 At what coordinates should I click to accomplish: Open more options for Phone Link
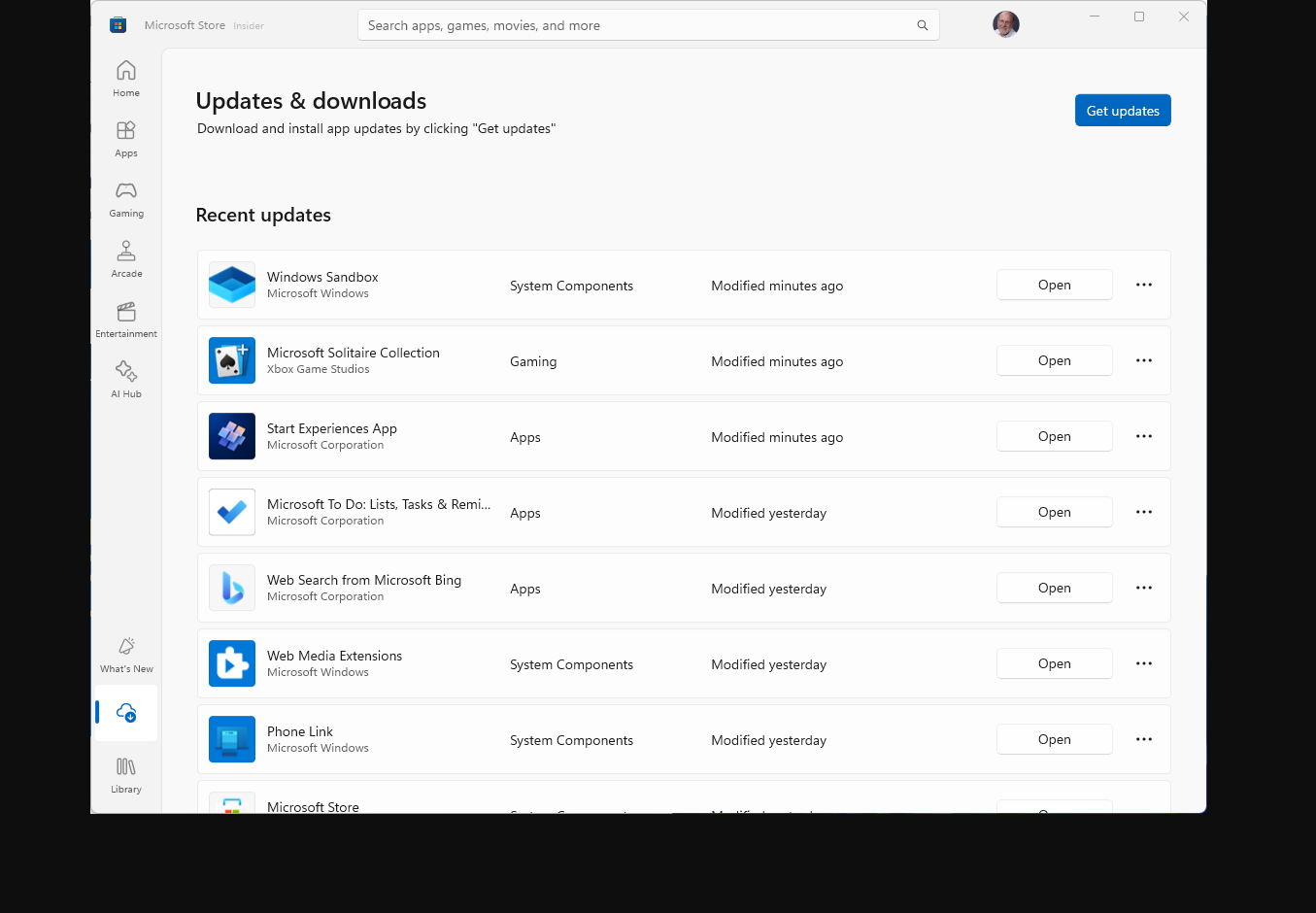tap(1143, 739)
